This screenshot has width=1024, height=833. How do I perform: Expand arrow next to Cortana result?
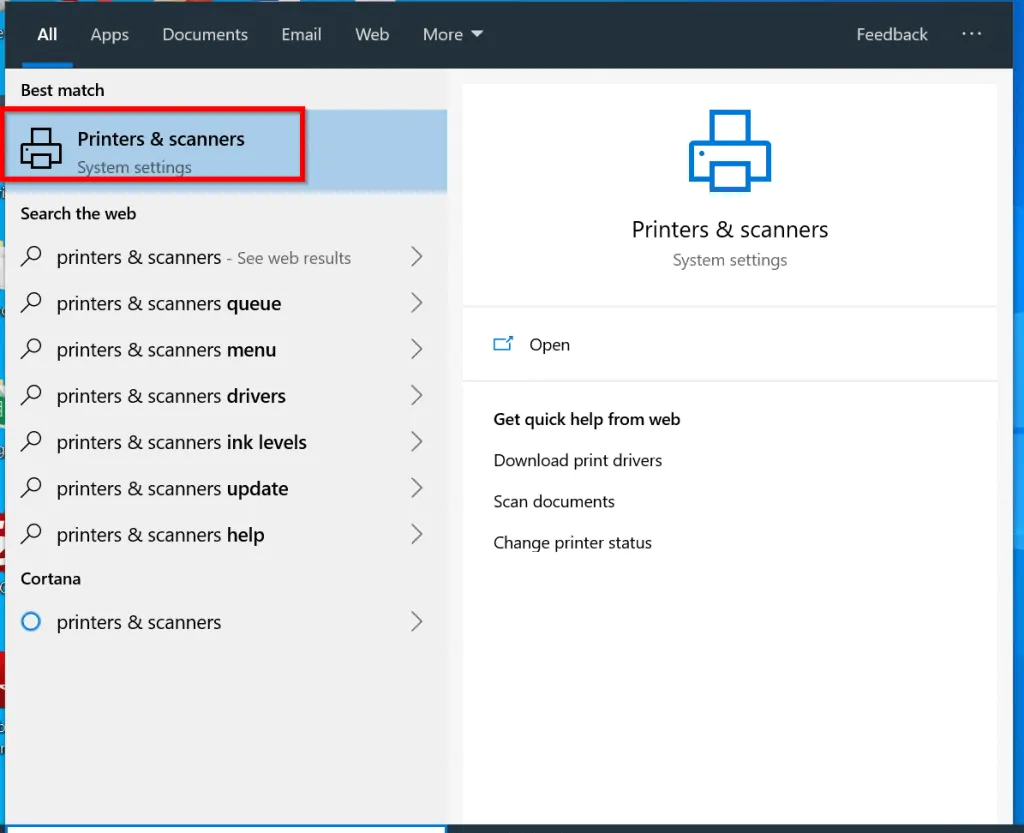[417, 622]
